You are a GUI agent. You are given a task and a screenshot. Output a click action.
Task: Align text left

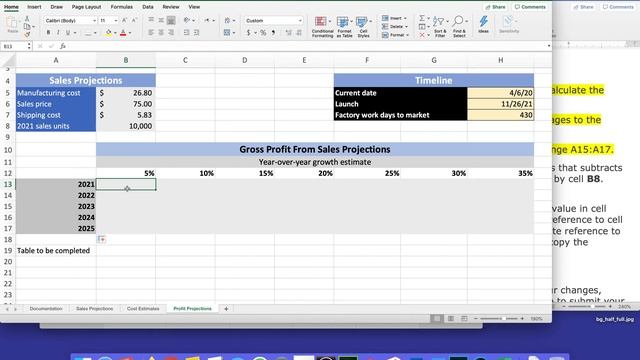click(151, 33)
